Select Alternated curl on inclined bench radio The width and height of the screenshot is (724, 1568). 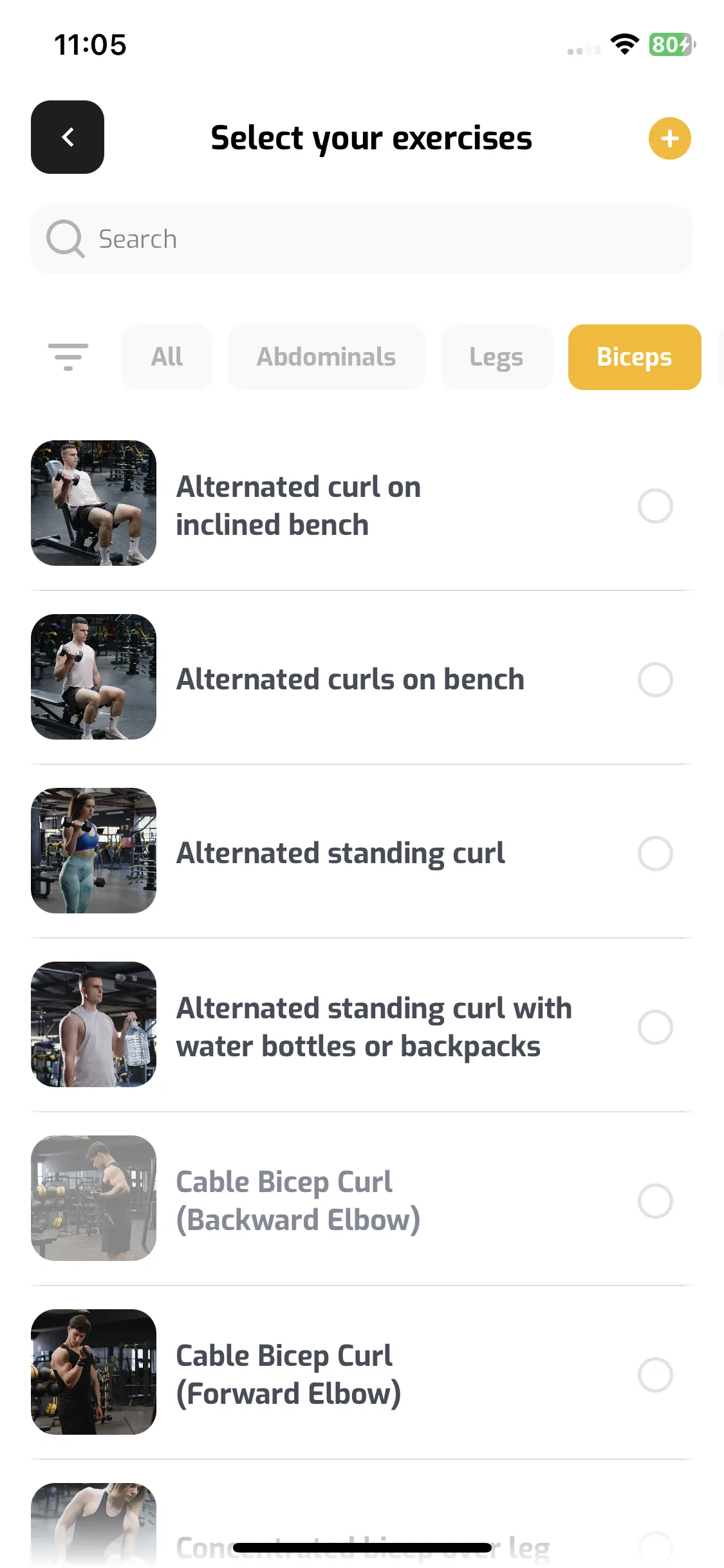pos(655,506)
